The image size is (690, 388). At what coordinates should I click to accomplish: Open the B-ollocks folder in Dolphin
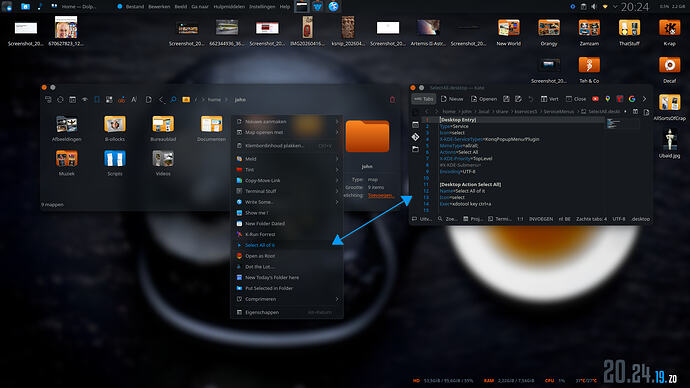click(115, 128)
